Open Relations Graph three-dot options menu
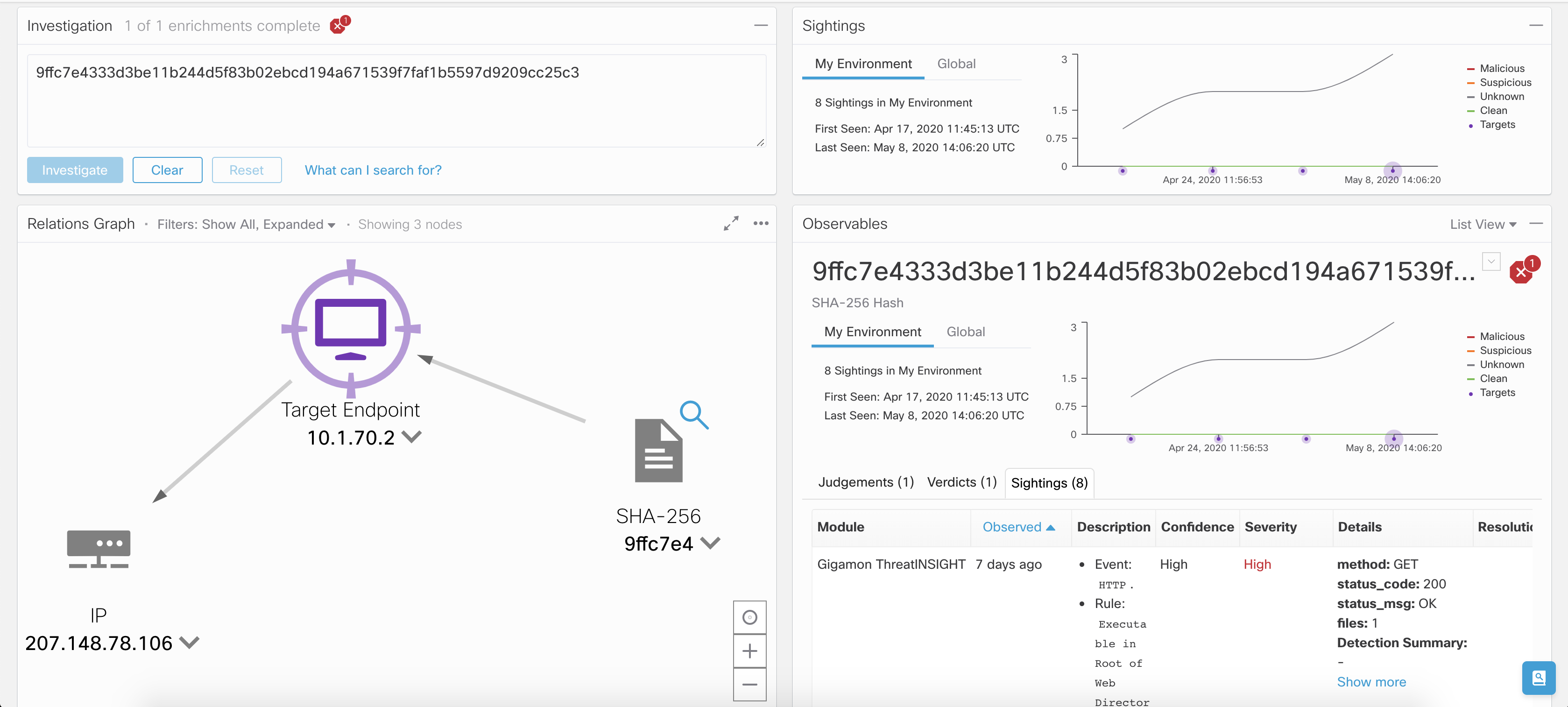The height and width of the screenshot is (707, 1568). [760, 224]
